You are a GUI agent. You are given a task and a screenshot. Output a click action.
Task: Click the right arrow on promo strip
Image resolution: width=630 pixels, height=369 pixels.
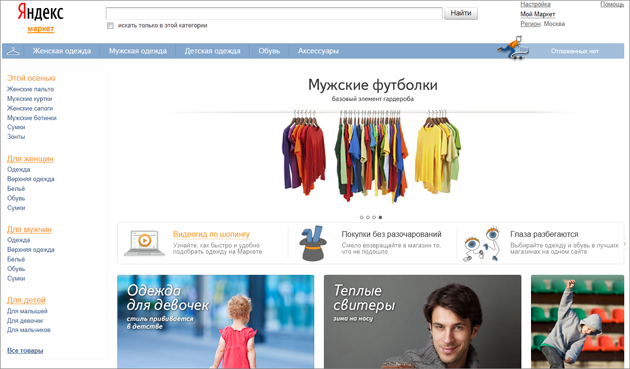tap(625, 244)
